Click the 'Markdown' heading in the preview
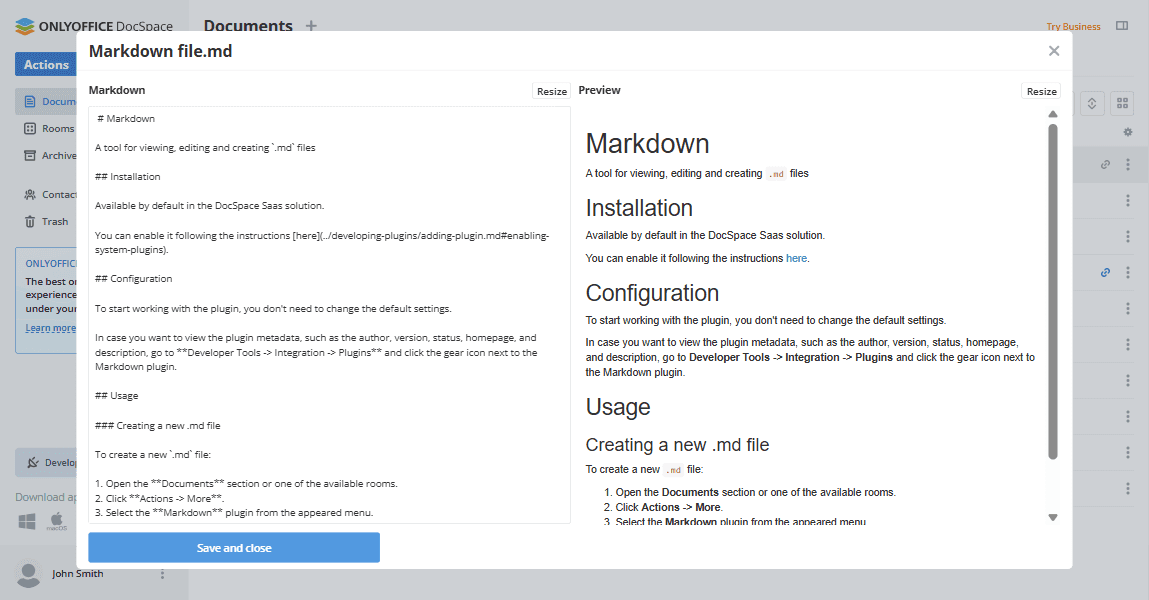 click(x=647, y=144)
